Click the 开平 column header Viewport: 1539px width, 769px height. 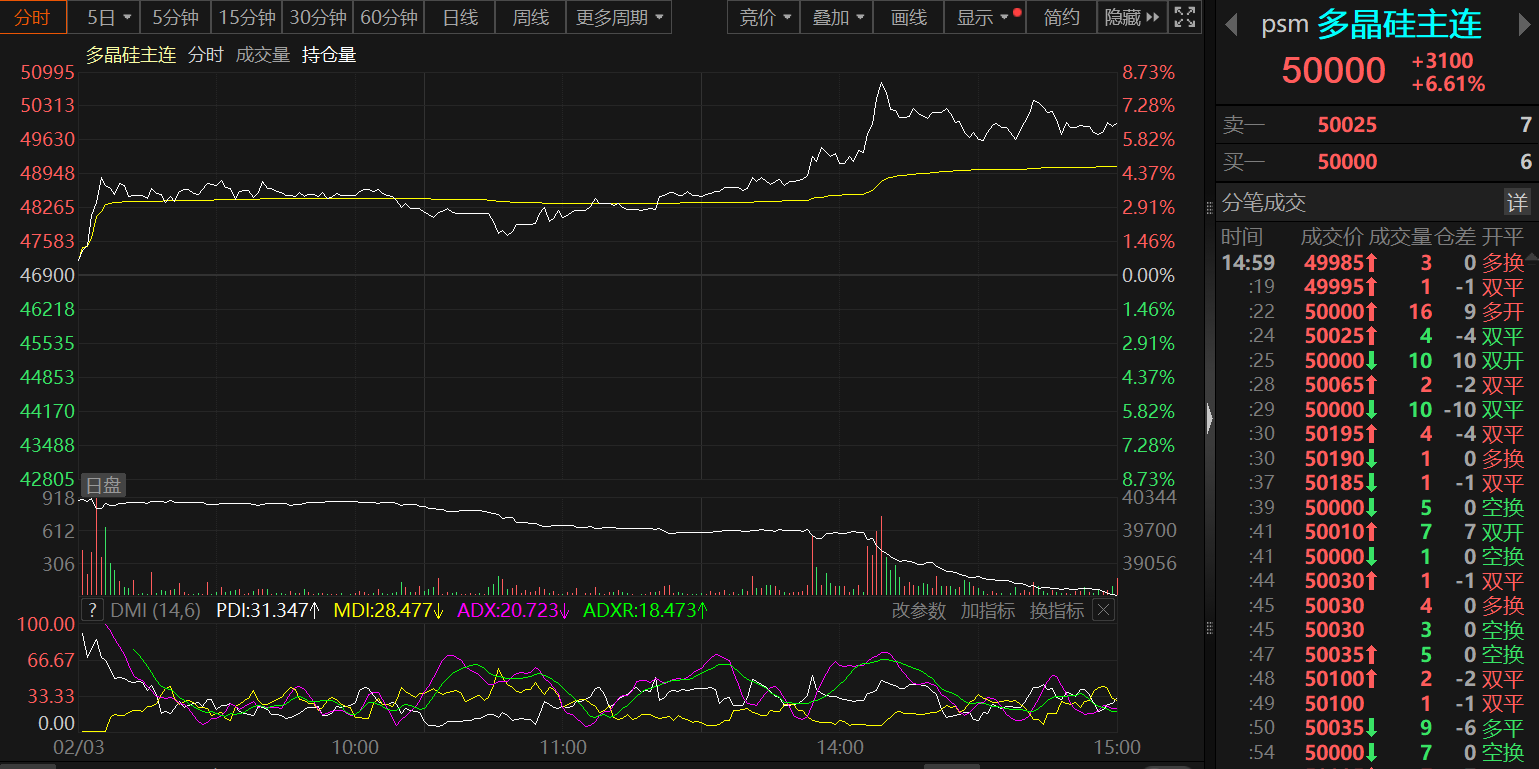coord(1503,237)
